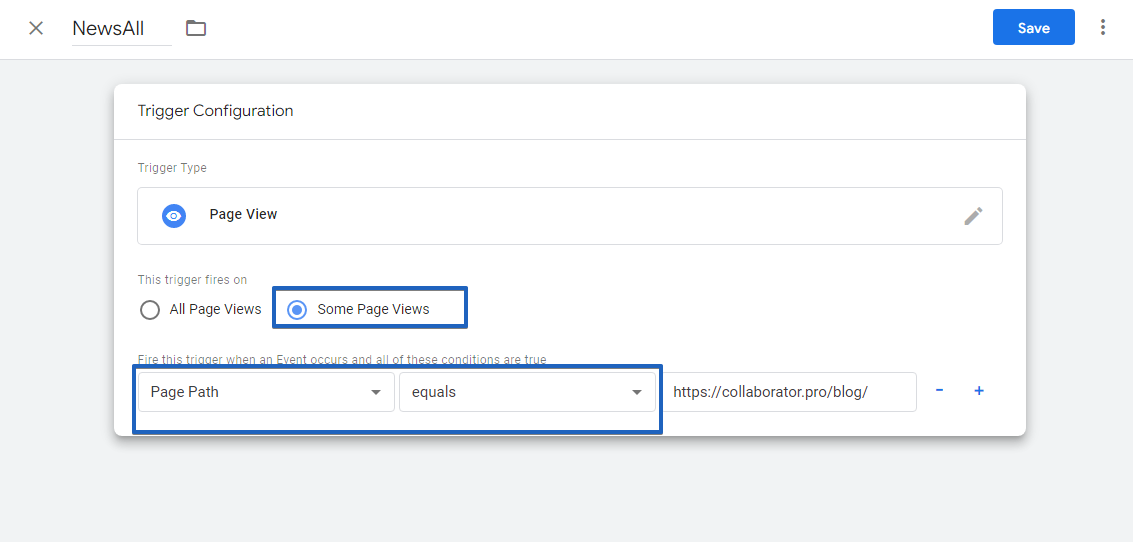Select the All Page Views radio button

[x=150, y=310]
